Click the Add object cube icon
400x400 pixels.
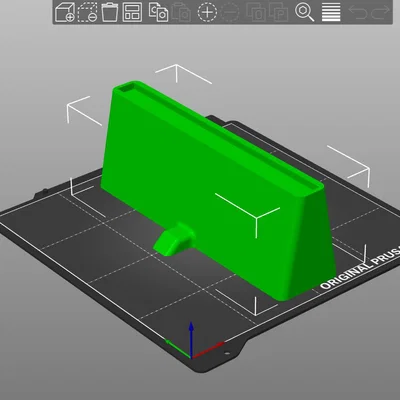(x=64, y=12)
